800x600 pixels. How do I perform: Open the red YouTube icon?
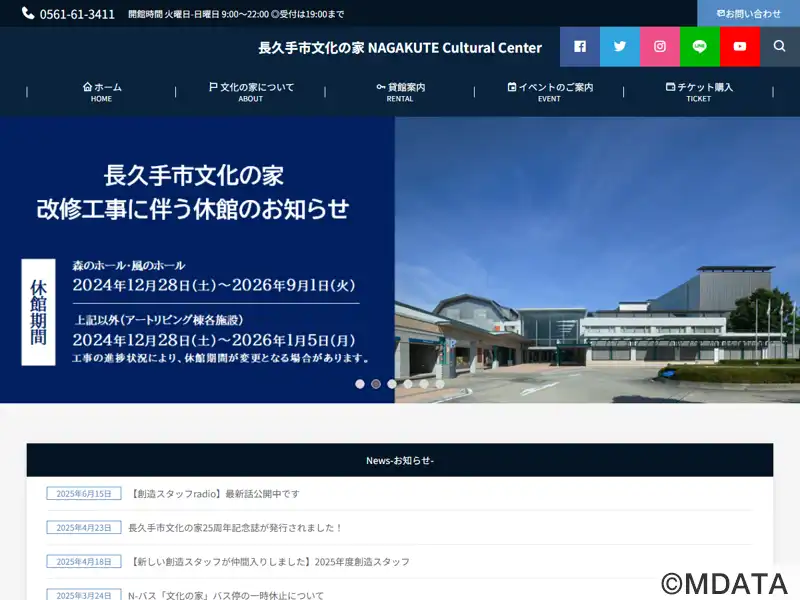(740, 46)
